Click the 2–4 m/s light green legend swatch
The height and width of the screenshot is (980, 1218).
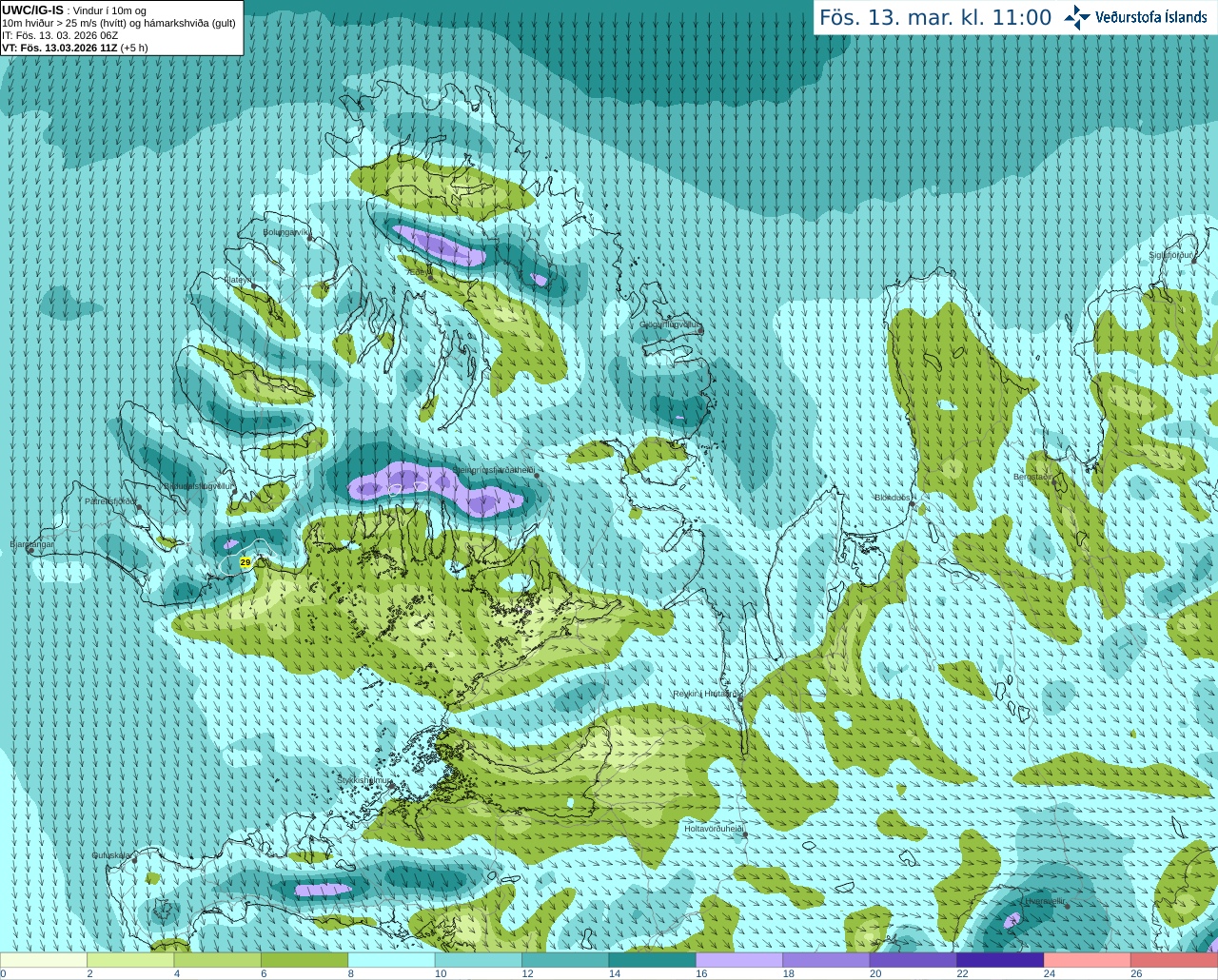(130, 960)
